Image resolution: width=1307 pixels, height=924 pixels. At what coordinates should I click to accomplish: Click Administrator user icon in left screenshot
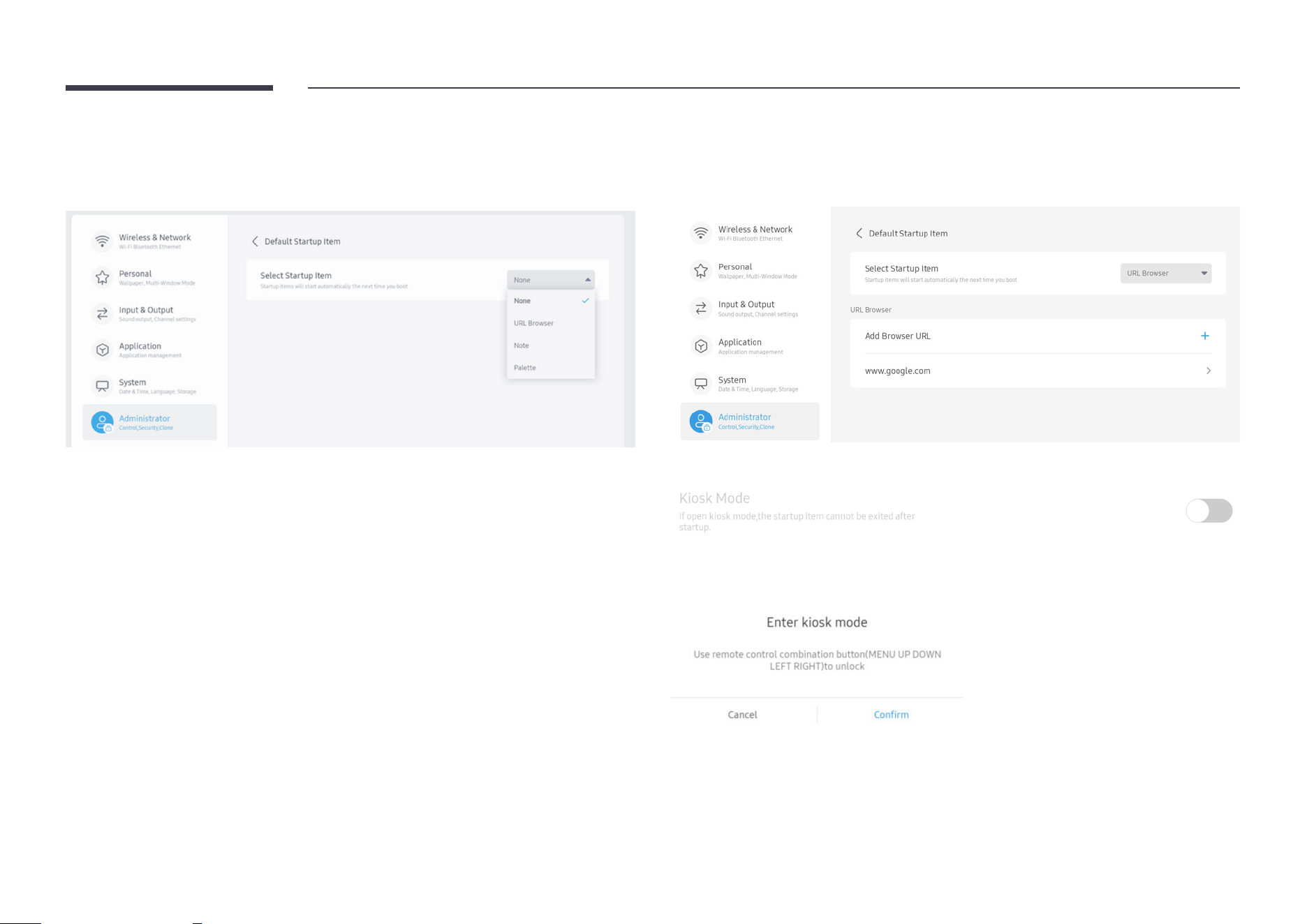103,422
